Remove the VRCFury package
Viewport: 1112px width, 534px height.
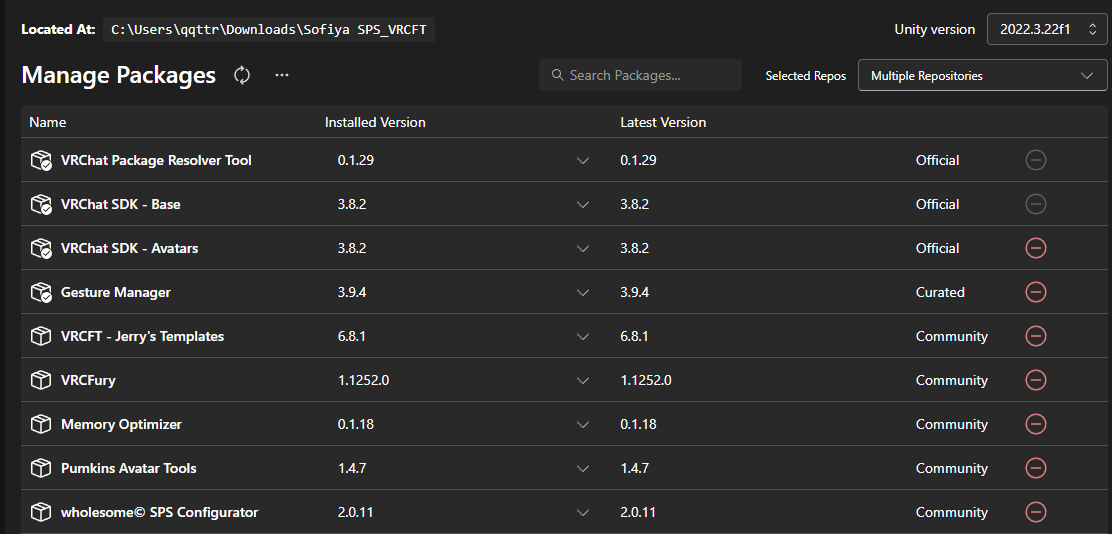pyautogui.click(x=1036, y=380)
